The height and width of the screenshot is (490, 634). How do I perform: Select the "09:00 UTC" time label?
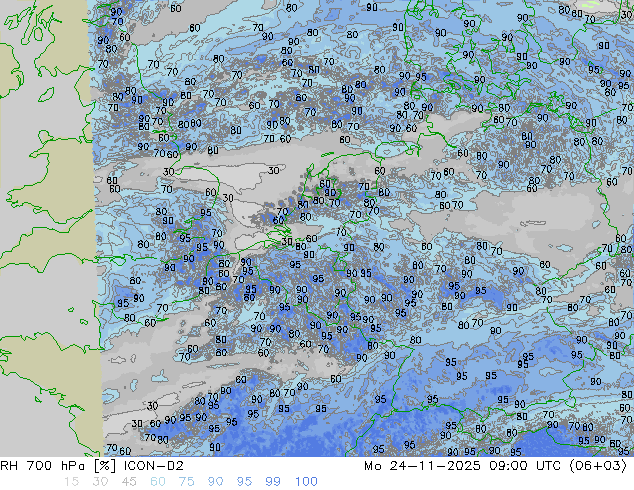pyautogui.click(x=525, y=466)
